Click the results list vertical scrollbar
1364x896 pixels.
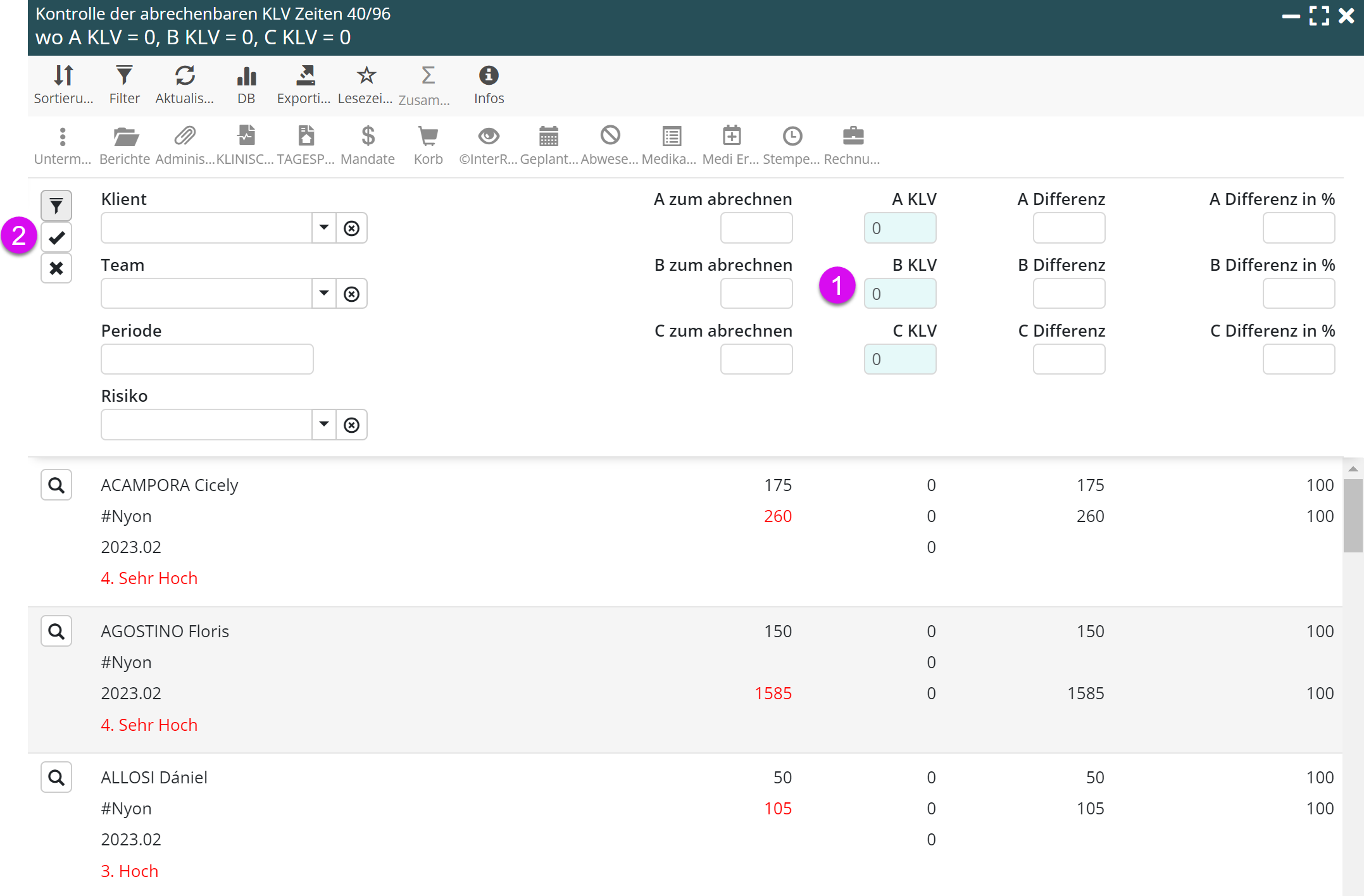click(x=1353, y=516)
